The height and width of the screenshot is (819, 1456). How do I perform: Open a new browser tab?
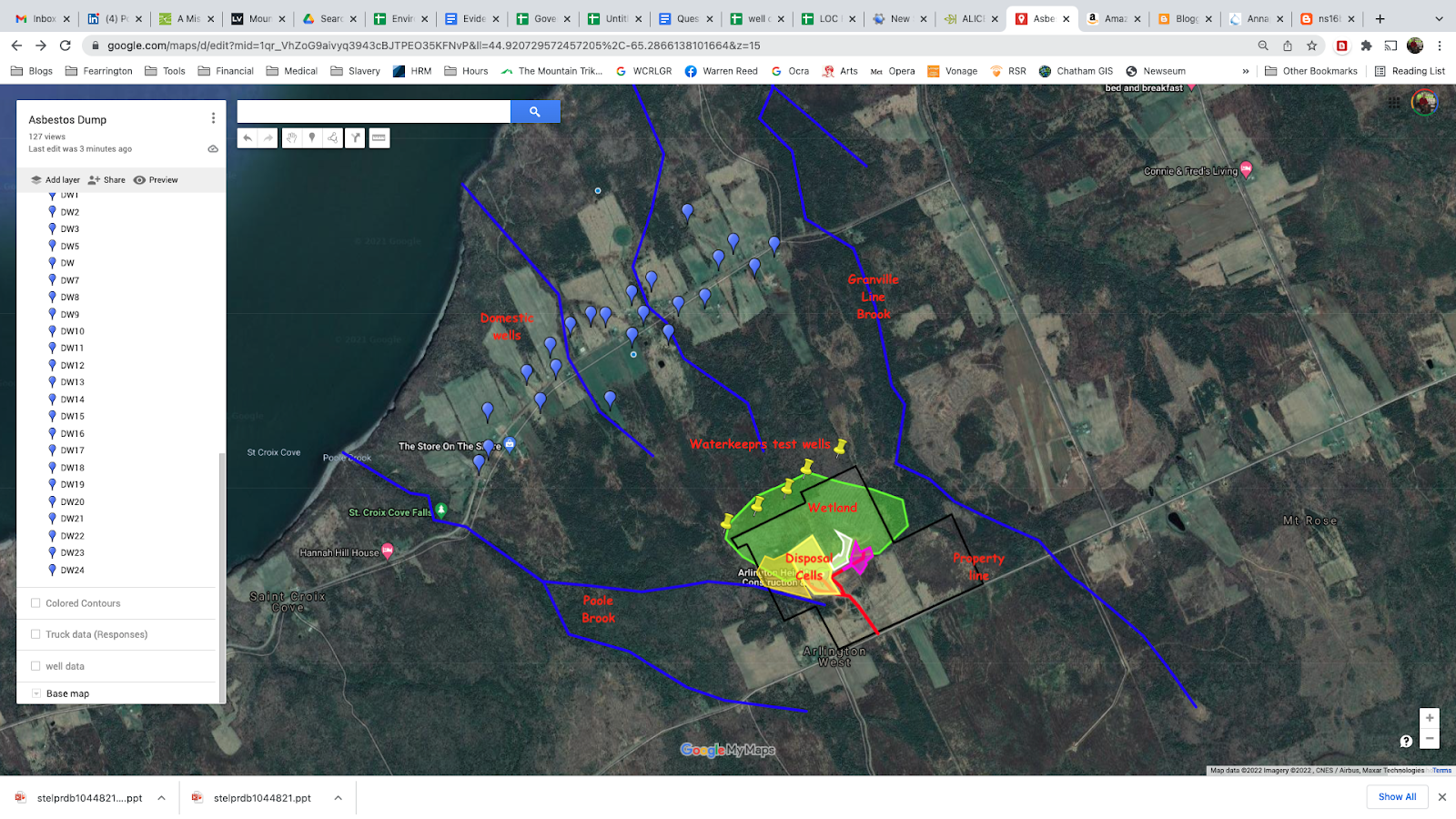point(1380,18)
